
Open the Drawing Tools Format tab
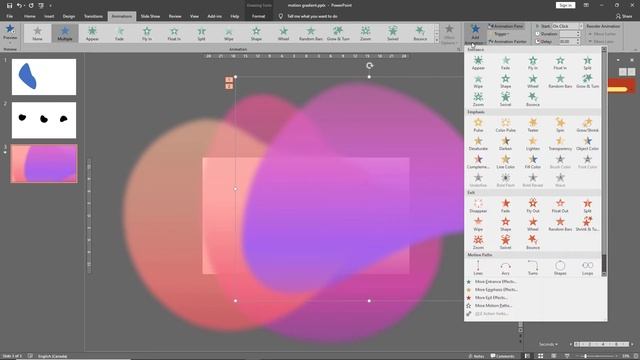pos(258,16)
